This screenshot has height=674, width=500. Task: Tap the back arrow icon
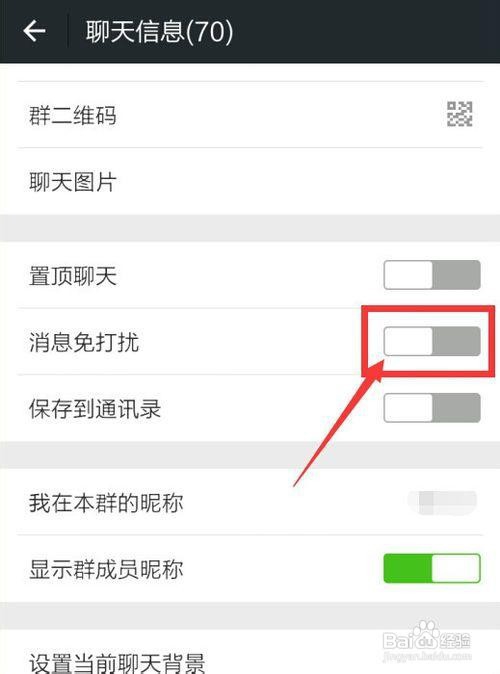[x=34, y=31]
